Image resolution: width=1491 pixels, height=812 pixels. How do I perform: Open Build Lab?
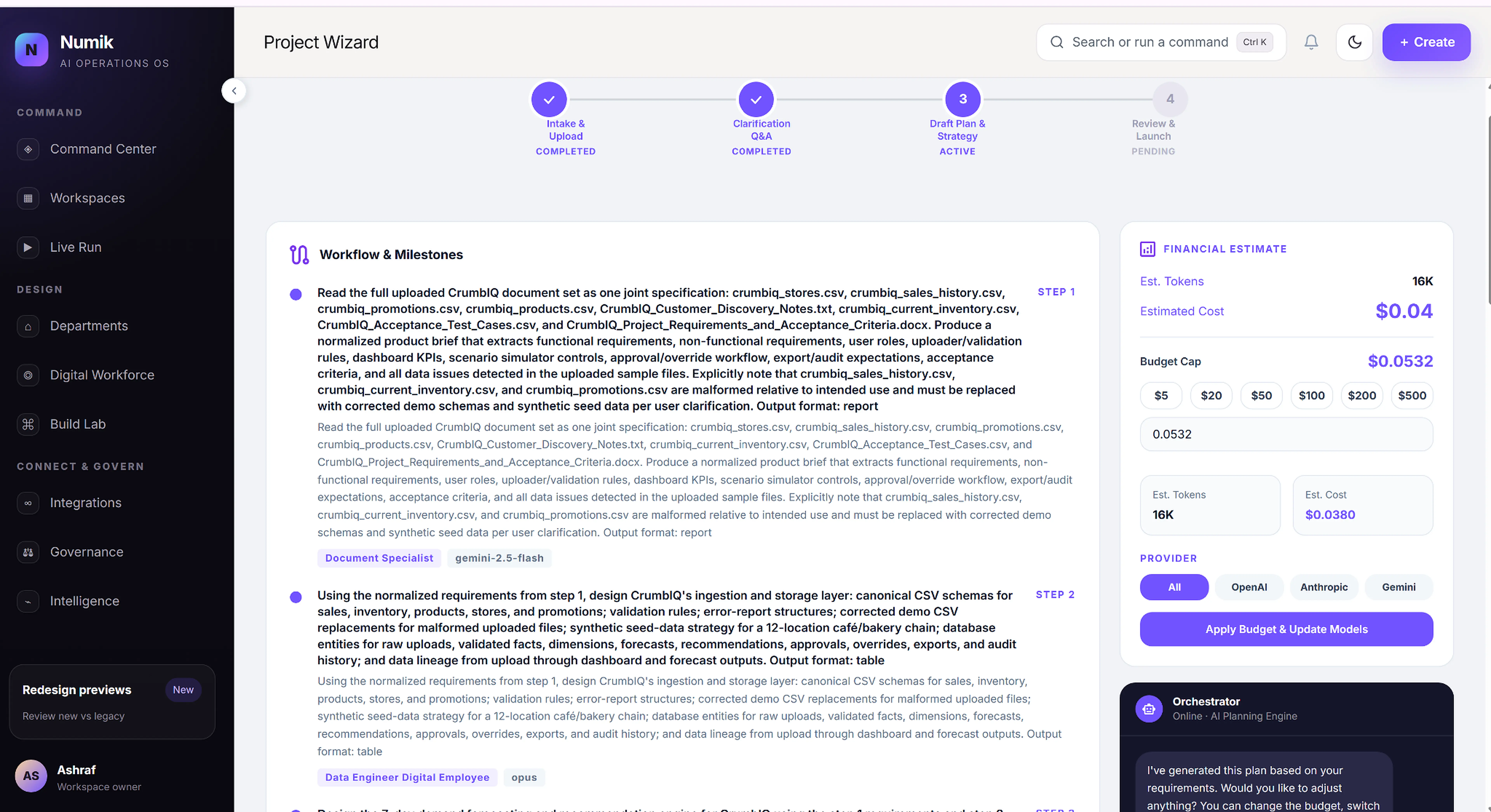(78, 425)
